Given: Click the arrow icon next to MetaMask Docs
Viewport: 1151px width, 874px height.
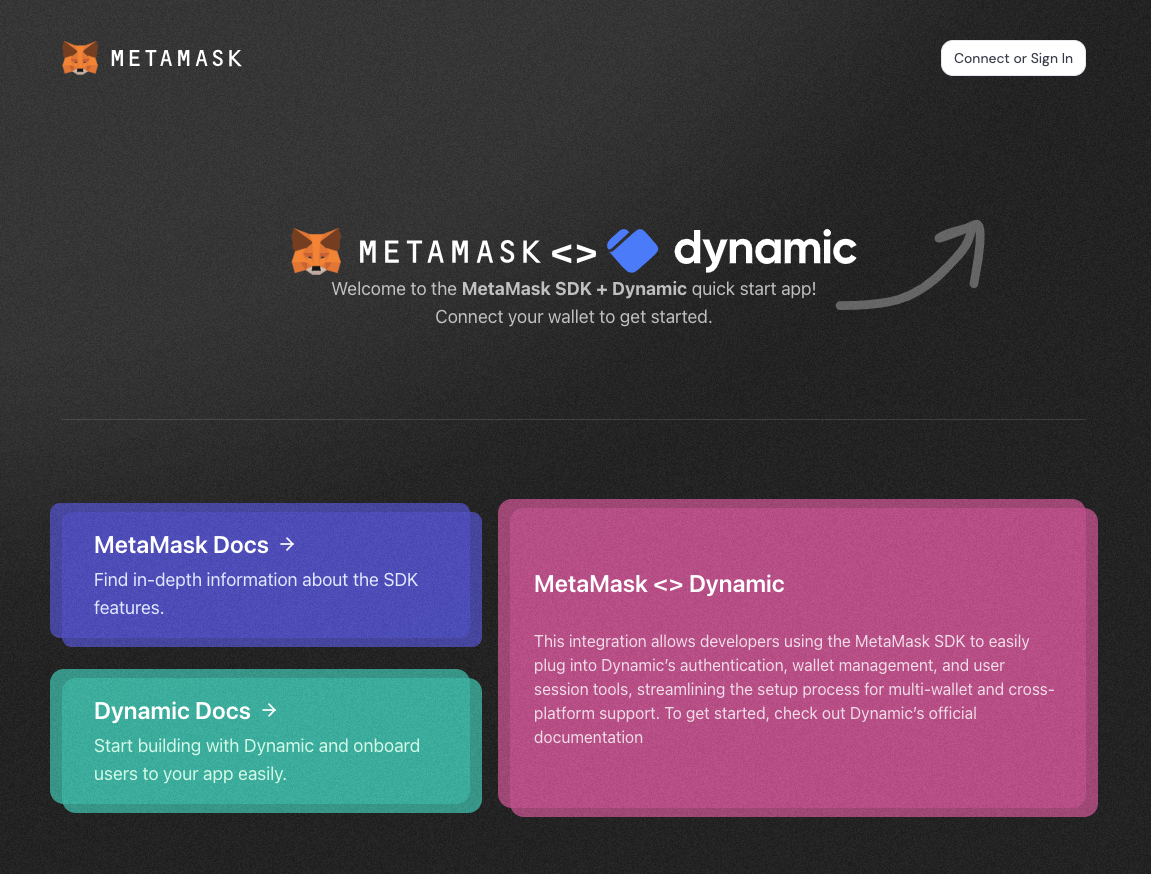Looking at the screenshot, I should pos(287,544).
